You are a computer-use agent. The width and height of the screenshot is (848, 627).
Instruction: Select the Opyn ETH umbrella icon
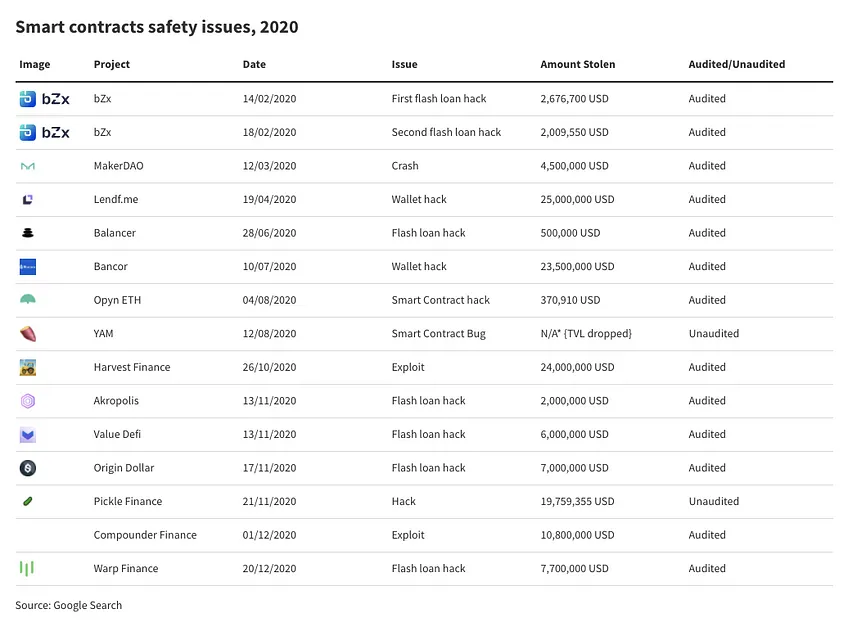28,299
